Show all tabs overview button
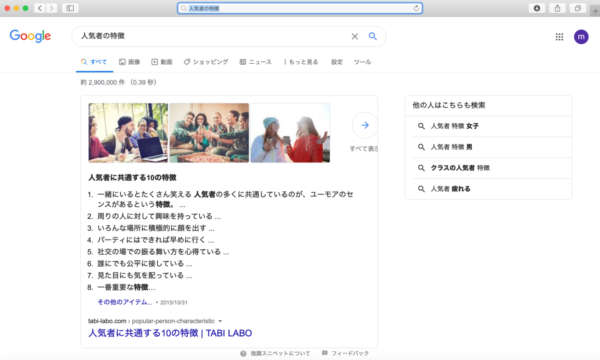The width and height of the screenshot is (600, 360). [x=578, y=8]
